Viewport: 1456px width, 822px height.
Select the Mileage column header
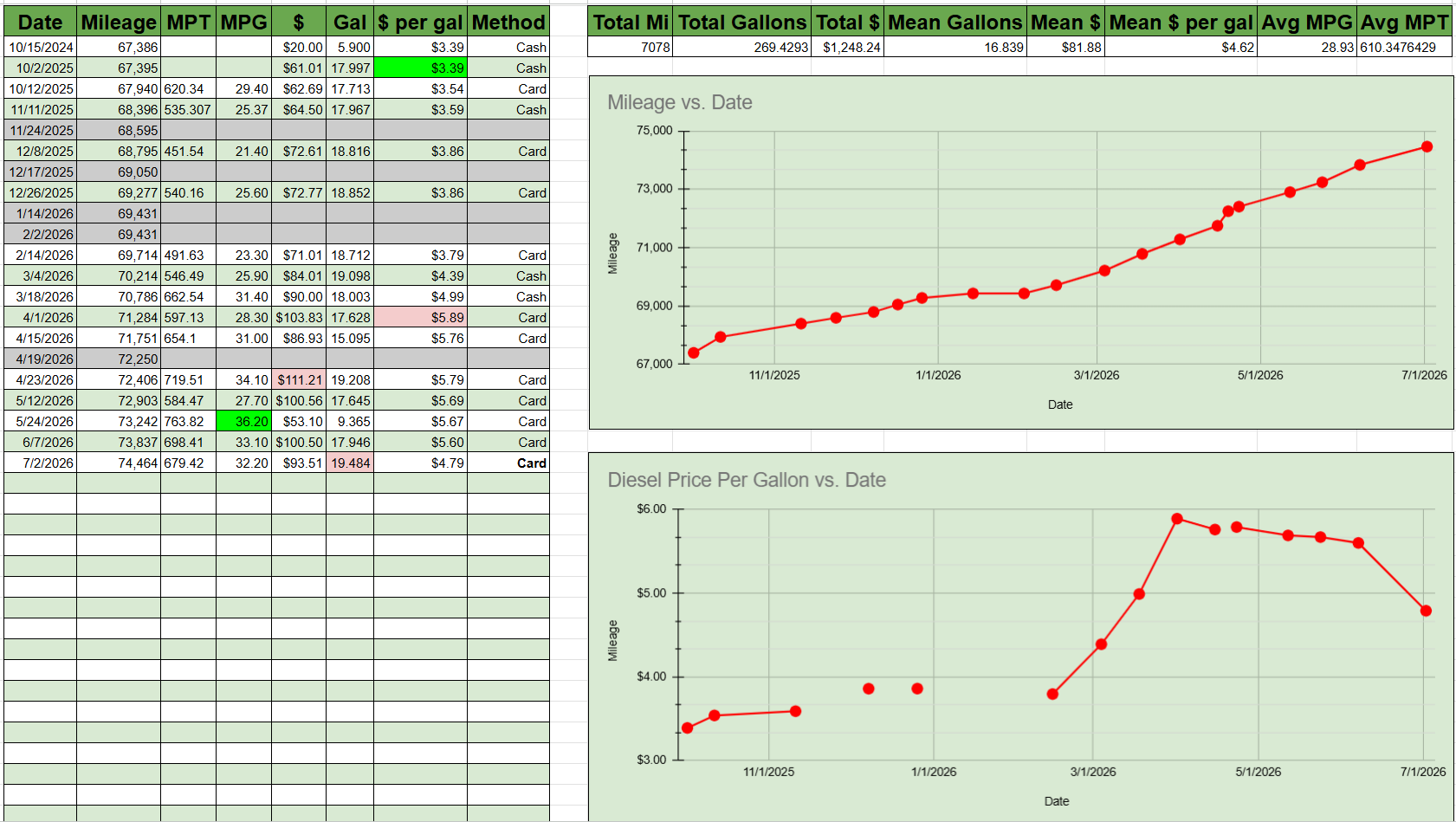point(119,23)
